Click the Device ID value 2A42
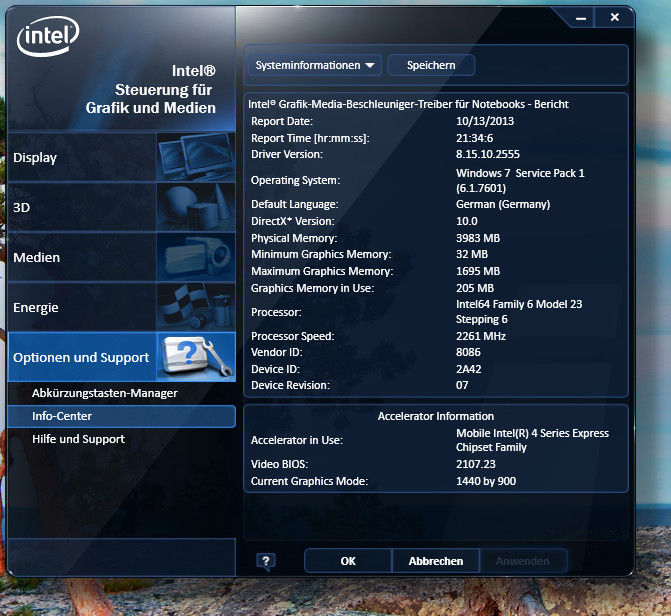The image size is (671, 616). (469, 369)
